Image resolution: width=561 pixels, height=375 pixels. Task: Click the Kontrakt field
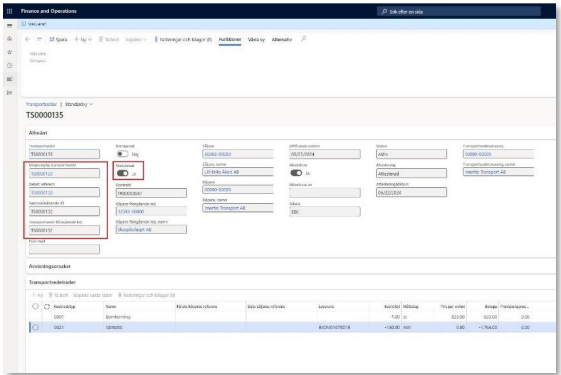[151, 193]
